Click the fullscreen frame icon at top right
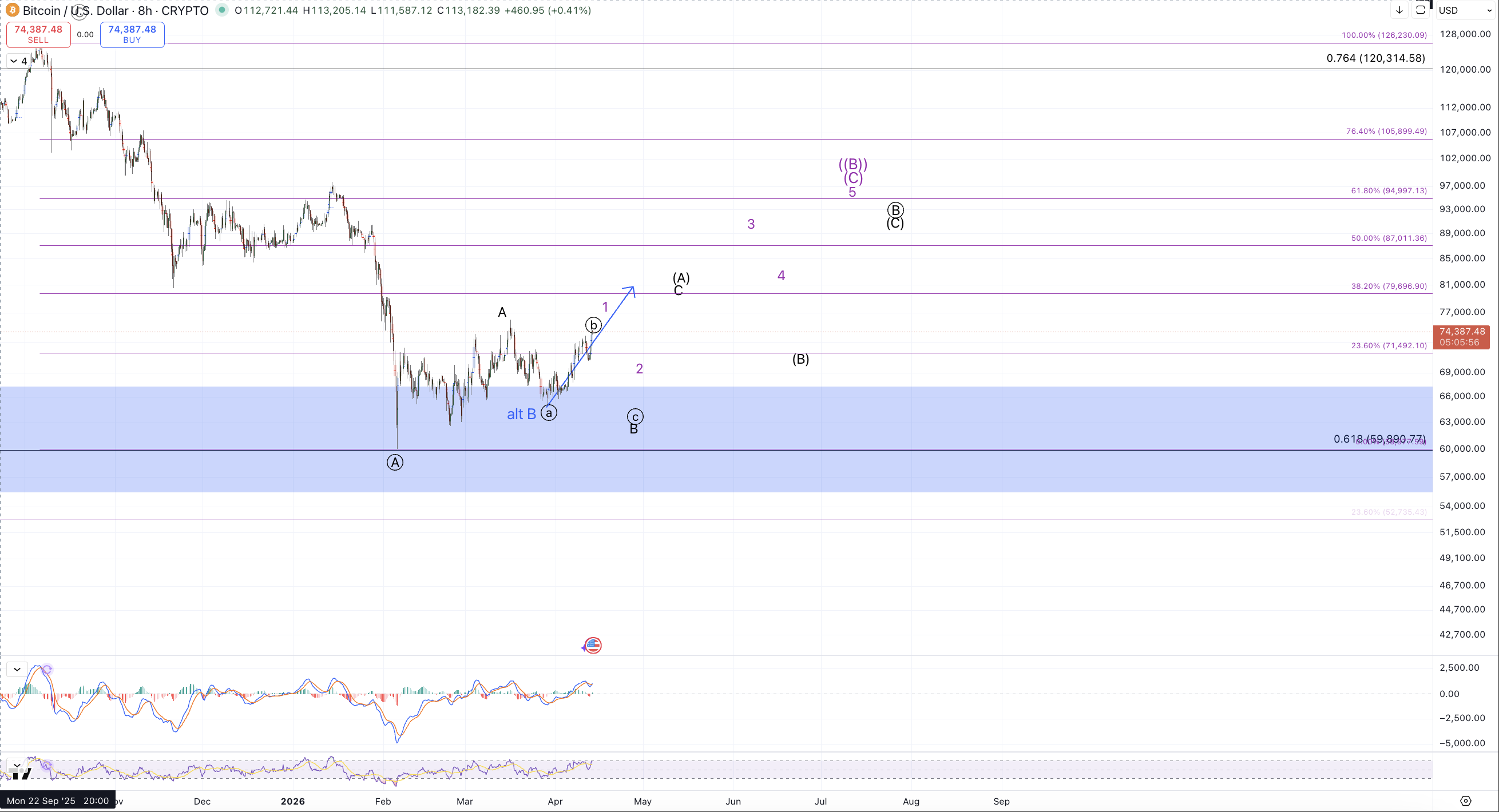 pyautogui.click(x=1421, y=10)
